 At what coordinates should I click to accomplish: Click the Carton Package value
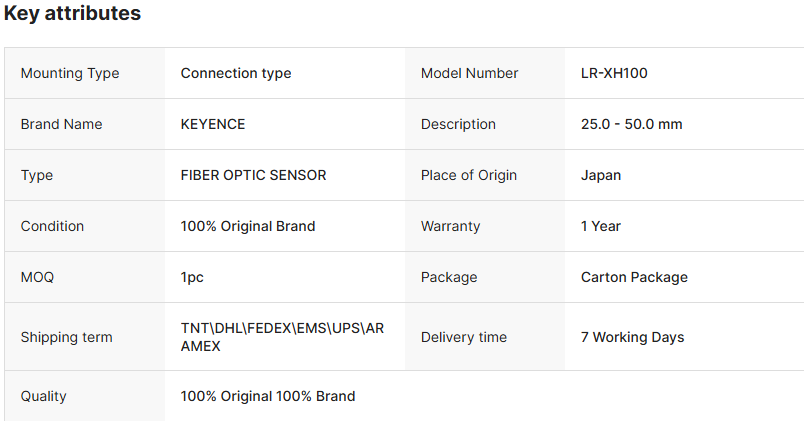(x=634, y=277)
